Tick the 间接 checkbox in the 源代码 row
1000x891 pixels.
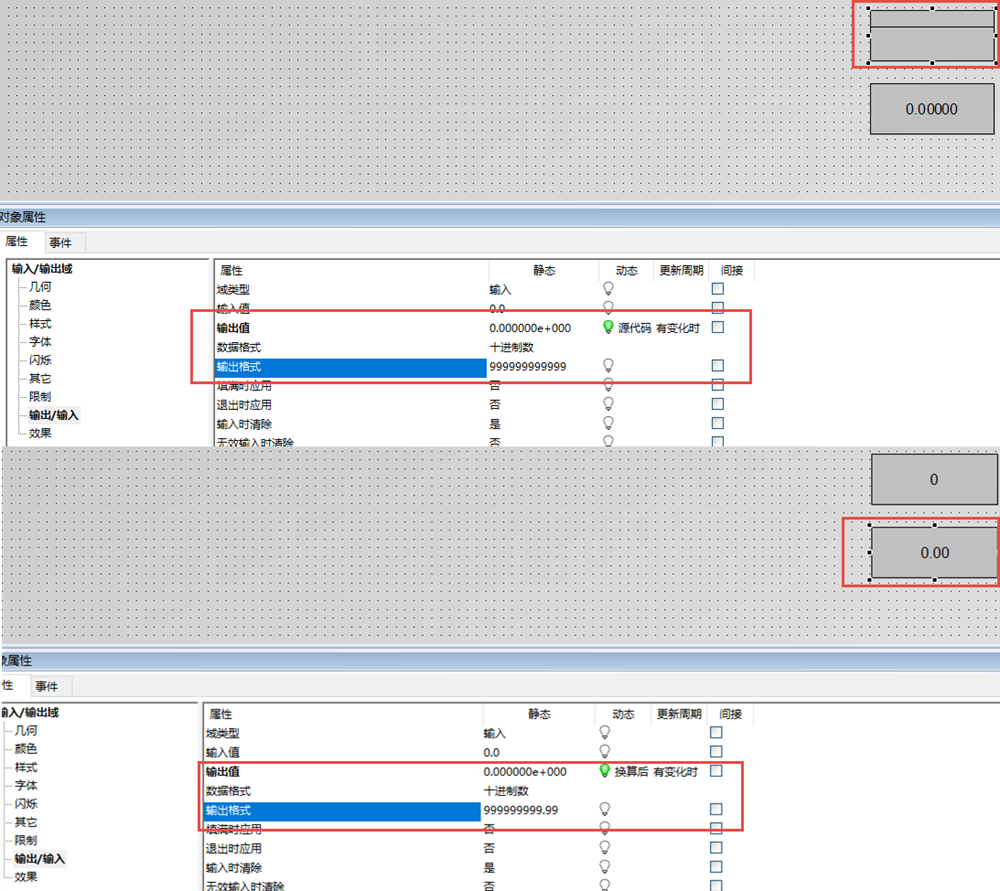[717, 327]
